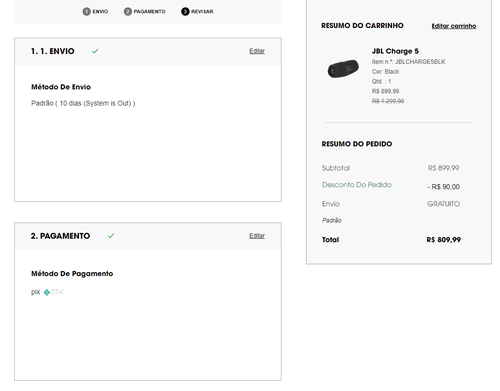500x391 pixels.
Task: Open the JBL Charge 5 product title
Action: 395,51
